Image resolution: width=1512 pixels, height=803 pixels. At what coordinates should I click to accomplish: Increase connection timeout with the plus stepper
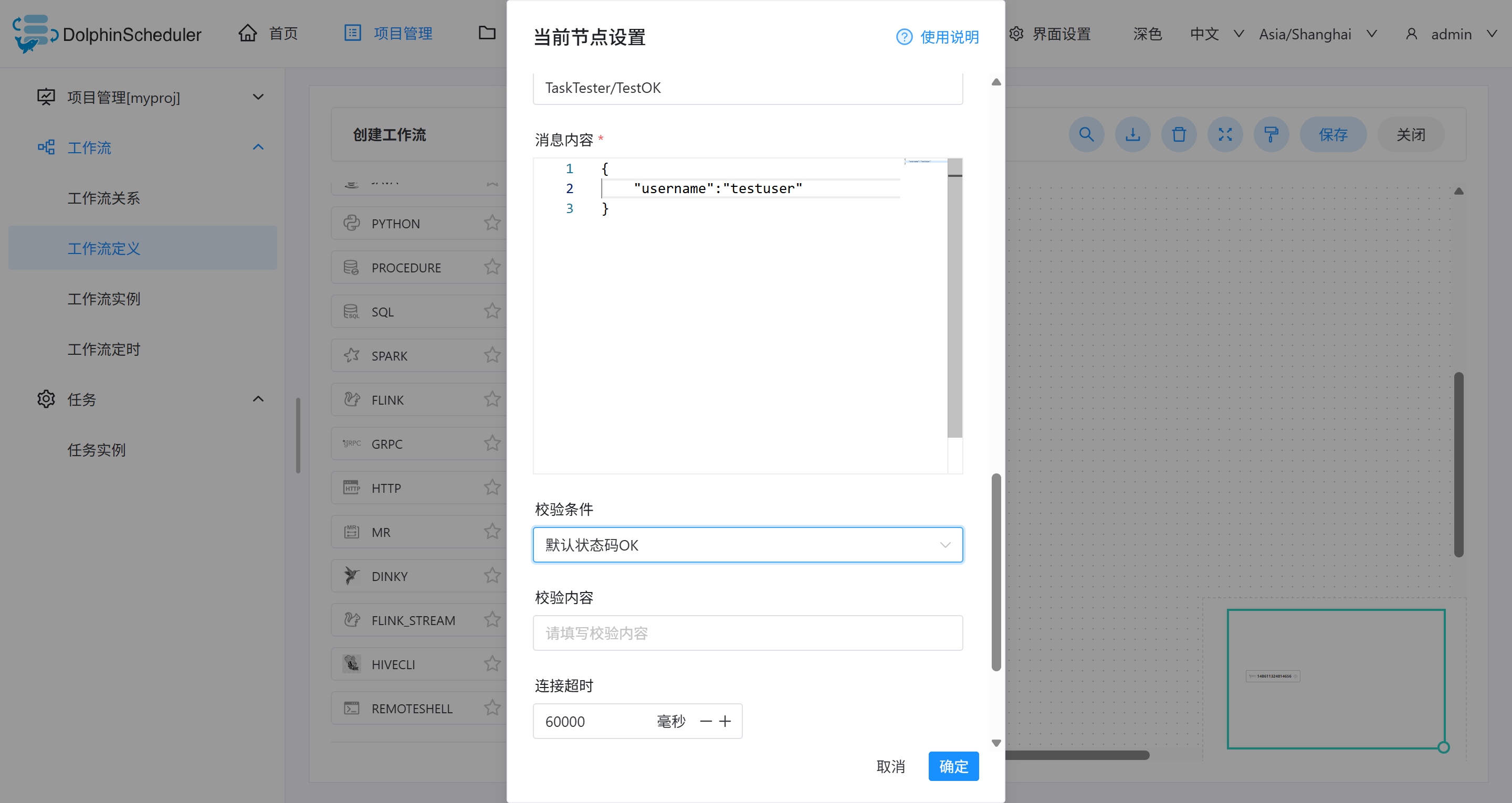coord(726,721)
